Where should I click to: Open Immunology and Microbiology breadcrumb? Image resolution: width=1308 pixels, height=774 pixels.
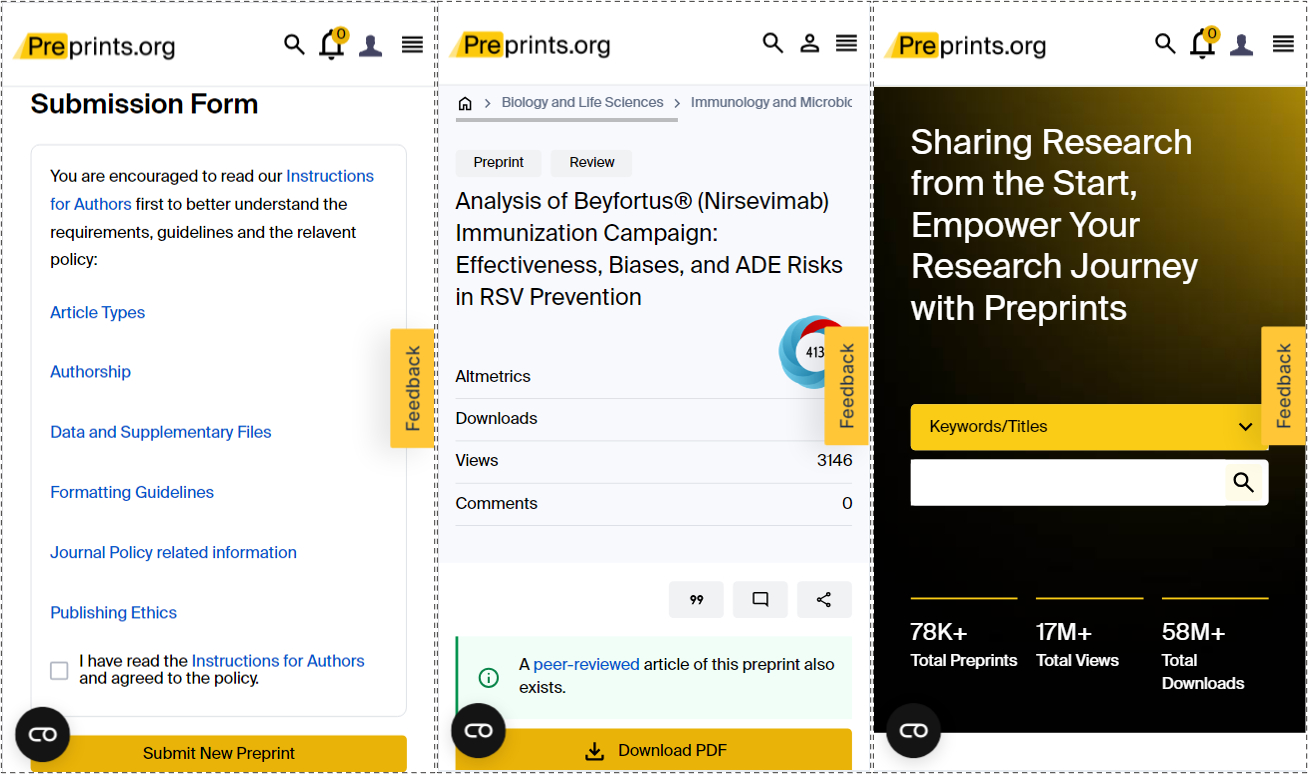(771, 102)
